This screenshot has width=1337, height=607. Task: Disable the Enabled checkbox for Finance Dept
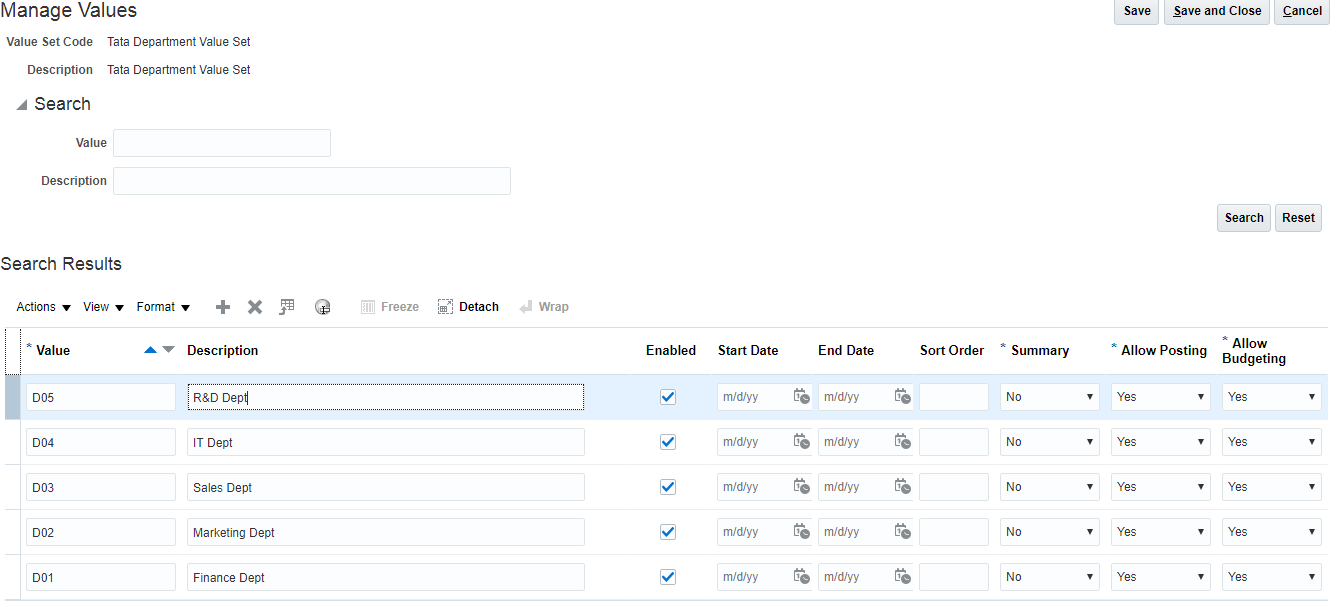668,577
